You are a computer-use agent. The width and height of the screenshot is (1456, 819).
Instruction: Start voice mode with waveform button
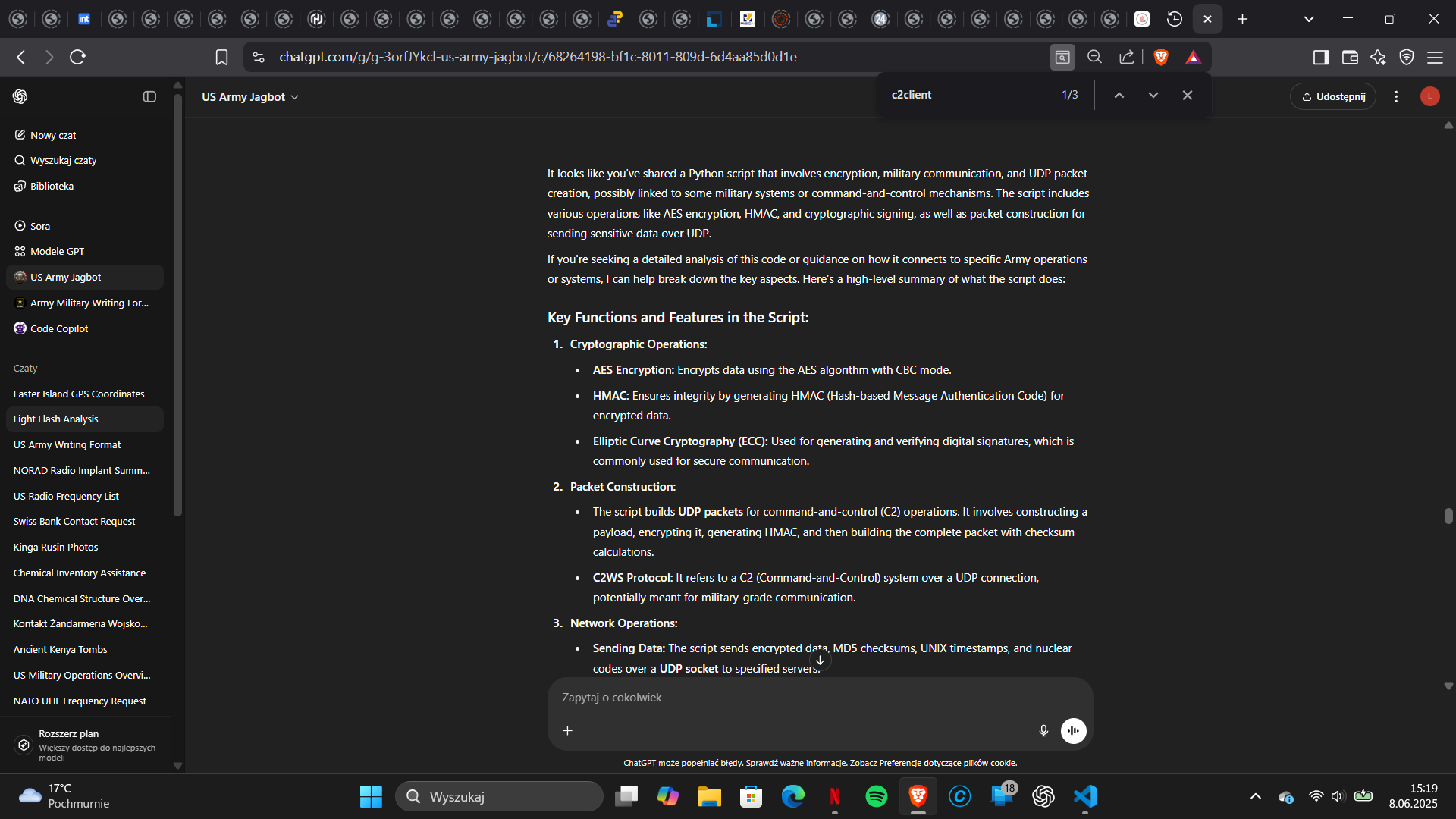coord(1073,730)
